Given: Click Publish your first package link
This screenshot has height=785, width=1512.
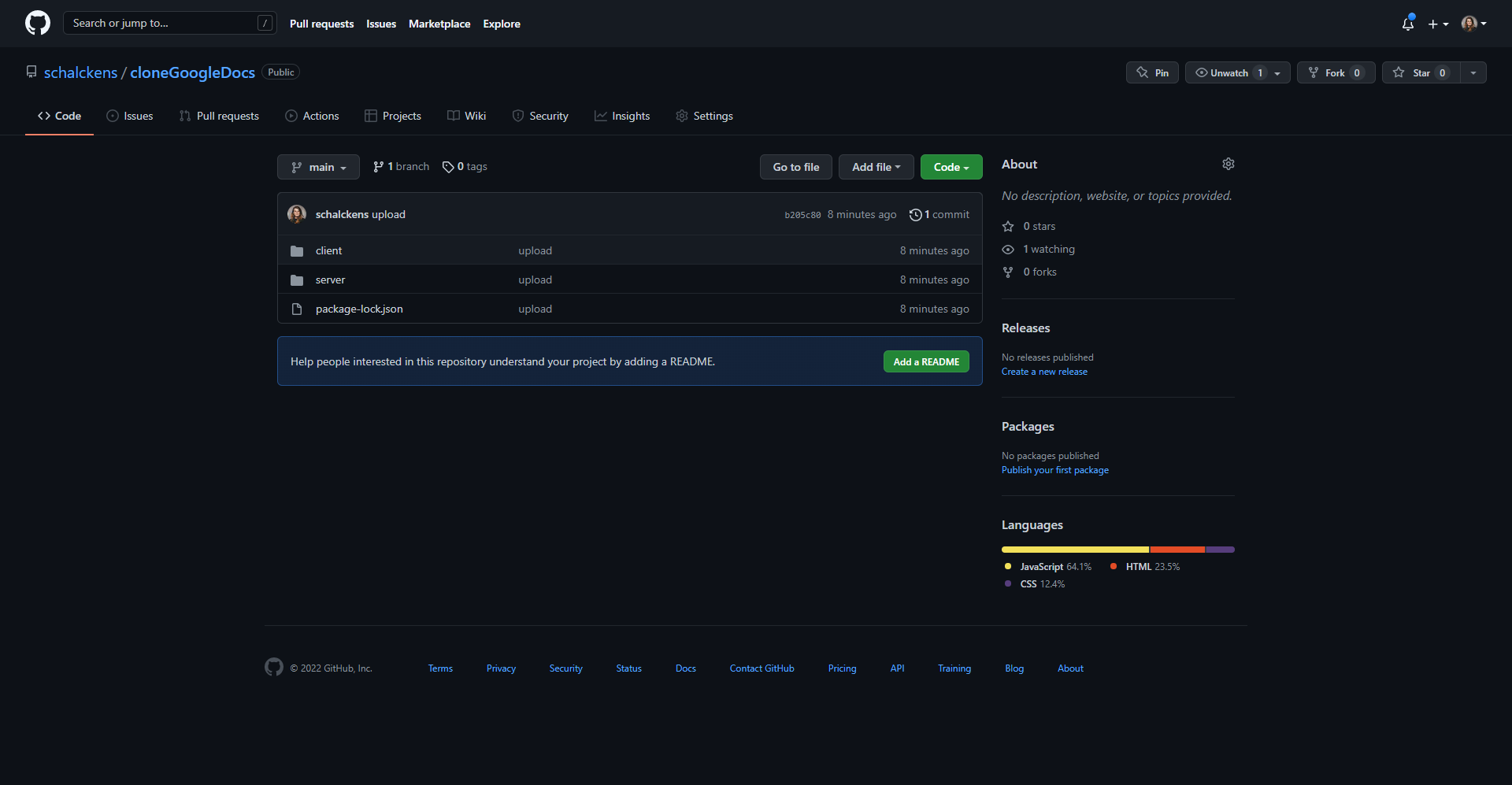Looking at the screenshot, I should click(x=1054, y=470).
